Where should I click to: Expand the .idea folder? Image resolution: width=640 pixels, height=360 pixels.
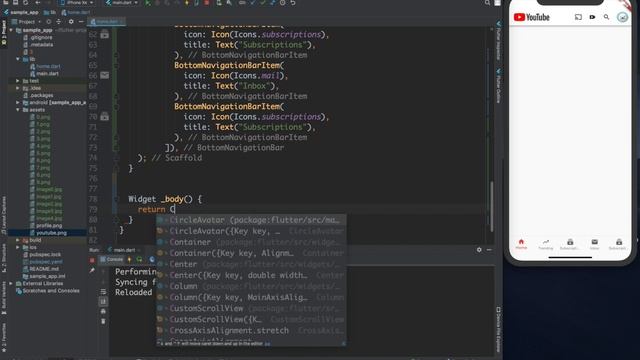18,88
